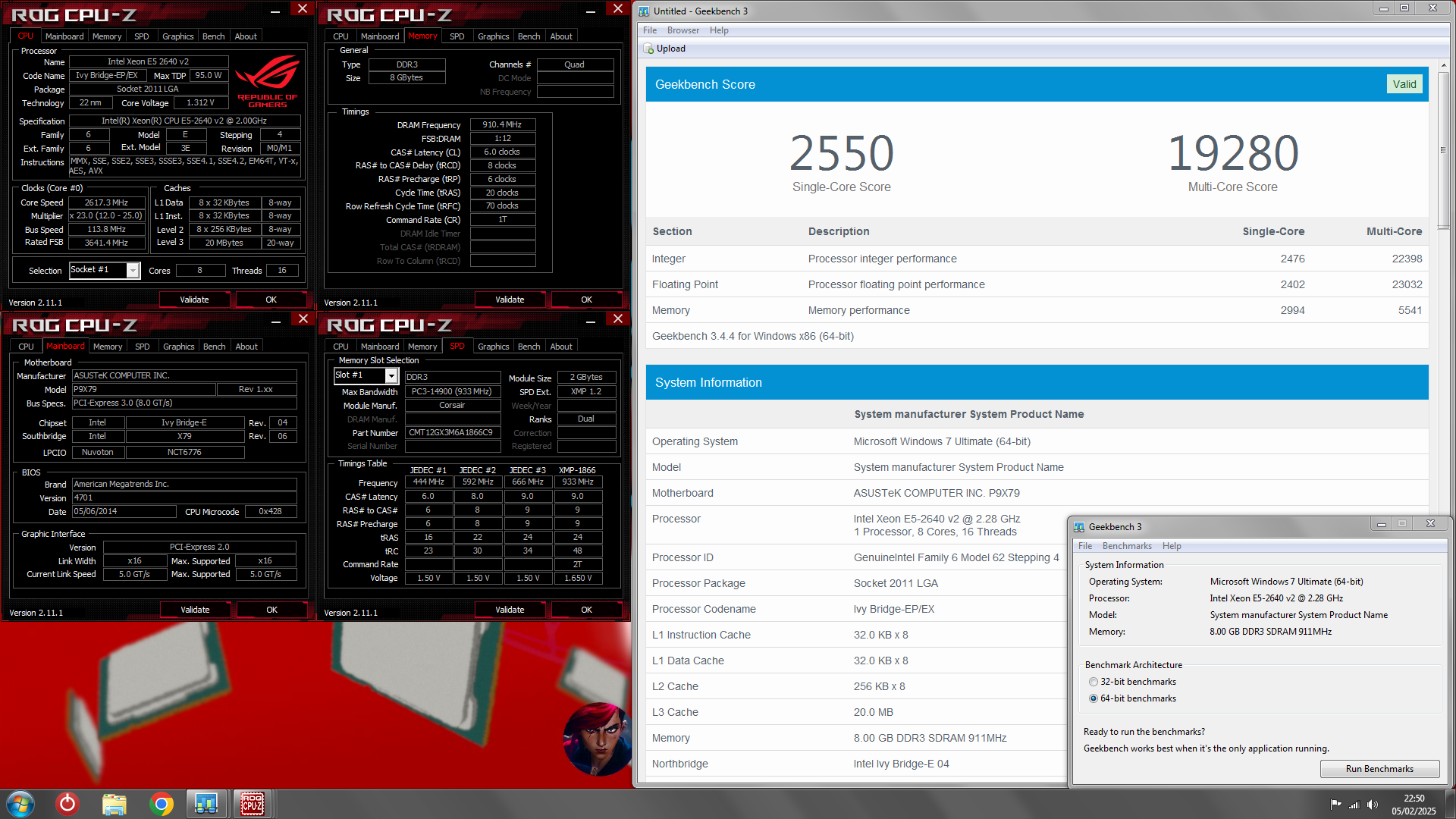Viewport: 1456px width, 819px height.
Task: Open CPU tab in top-right CPU-Z Memory window
Action: (x=340, y=36)
